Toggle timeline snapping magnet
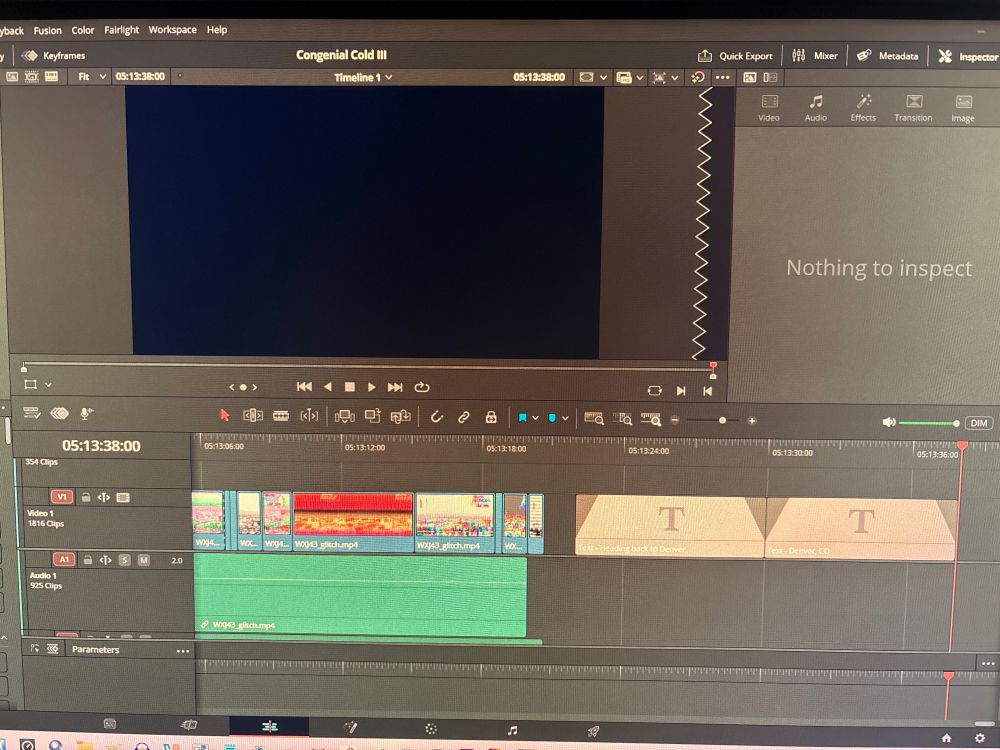1000x750 pixels. pos(436,417)
